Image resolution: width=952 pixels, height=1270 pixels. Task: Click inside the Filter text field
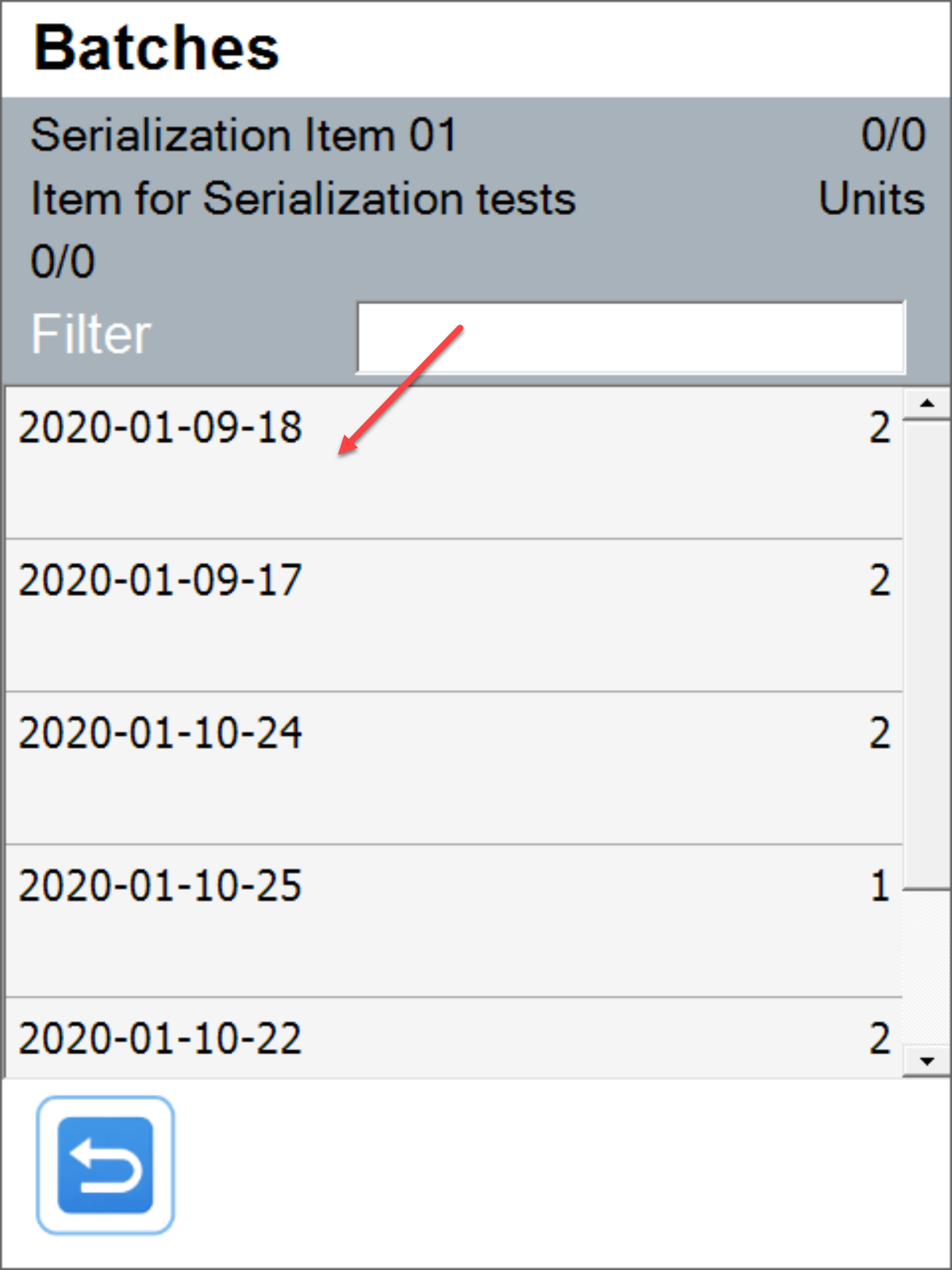(x=631, y=337)
